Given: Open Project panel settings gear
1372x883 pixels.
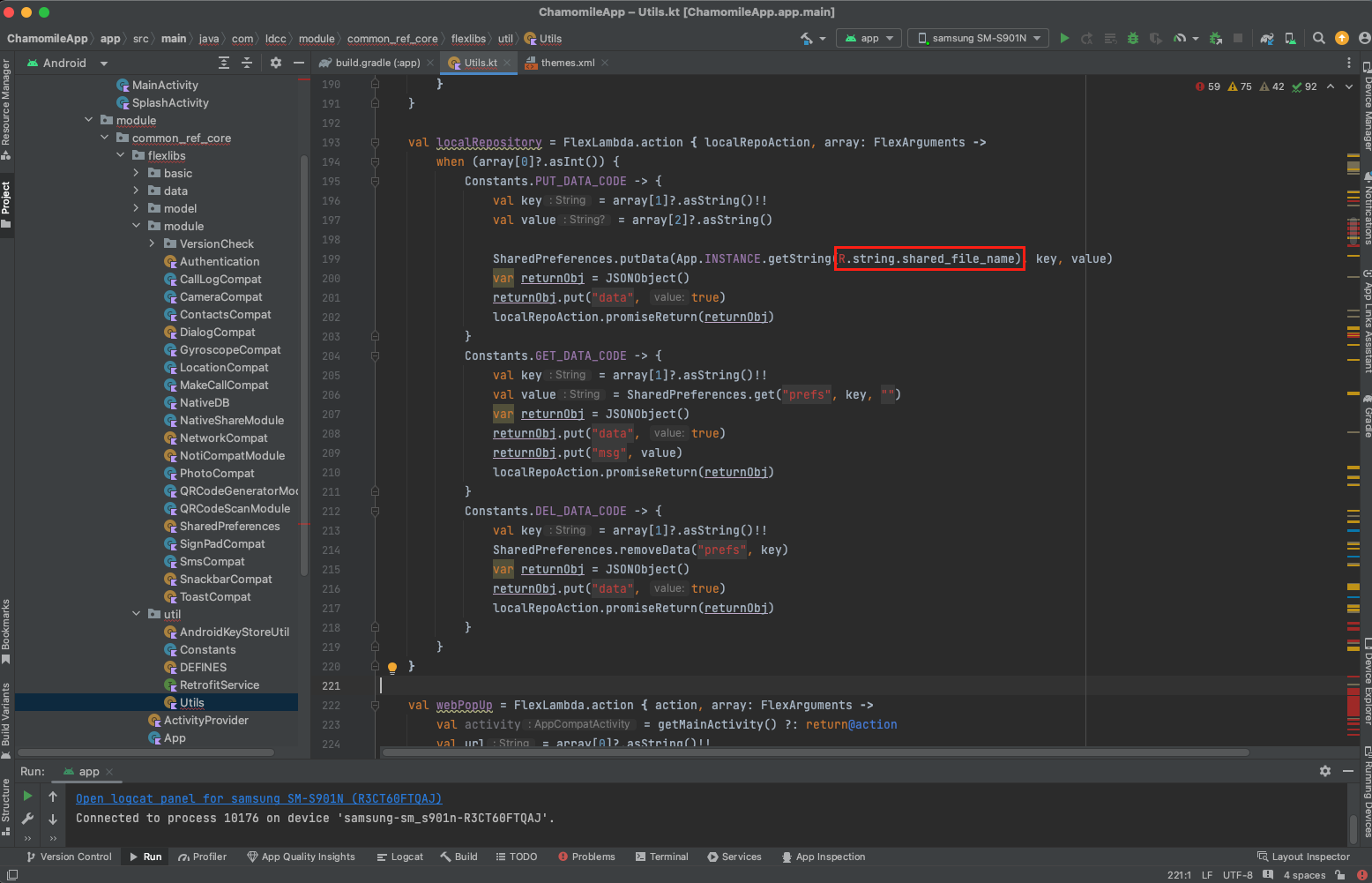Looking at the screenshot, I should 276,63.
